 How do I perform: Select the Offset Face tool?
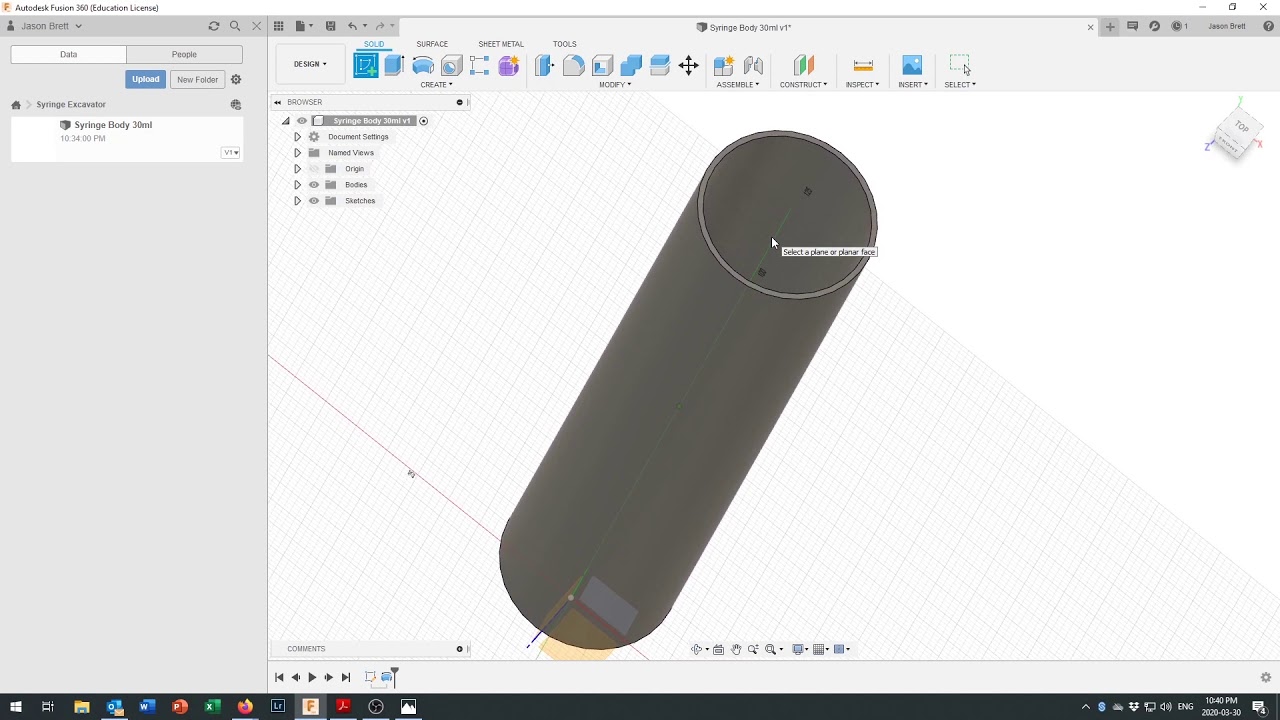(x=660, y=66)
